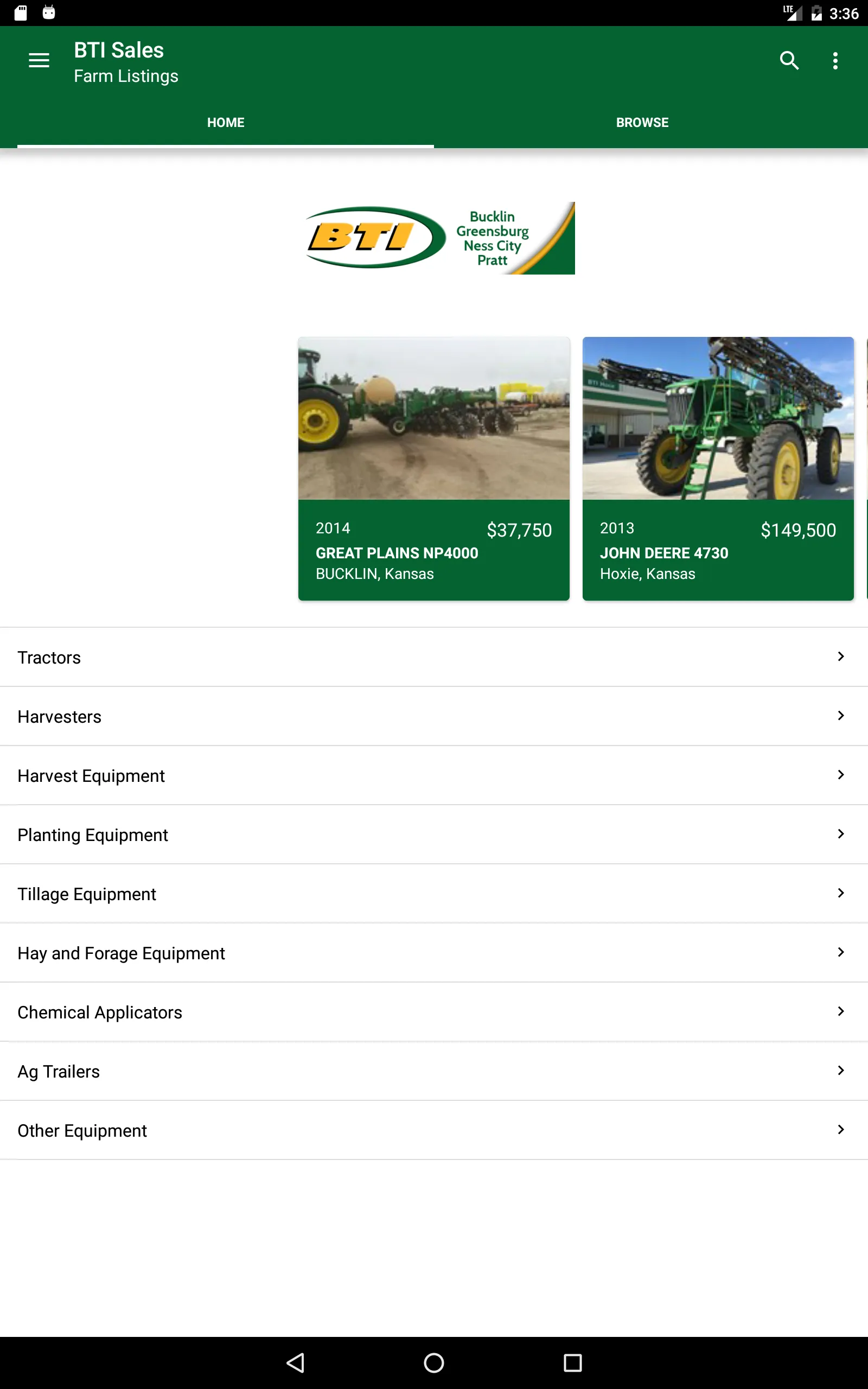The image size is (868, 1389).
Task: Tap the BTI Sales app title
Action: [x=119, y=50]
